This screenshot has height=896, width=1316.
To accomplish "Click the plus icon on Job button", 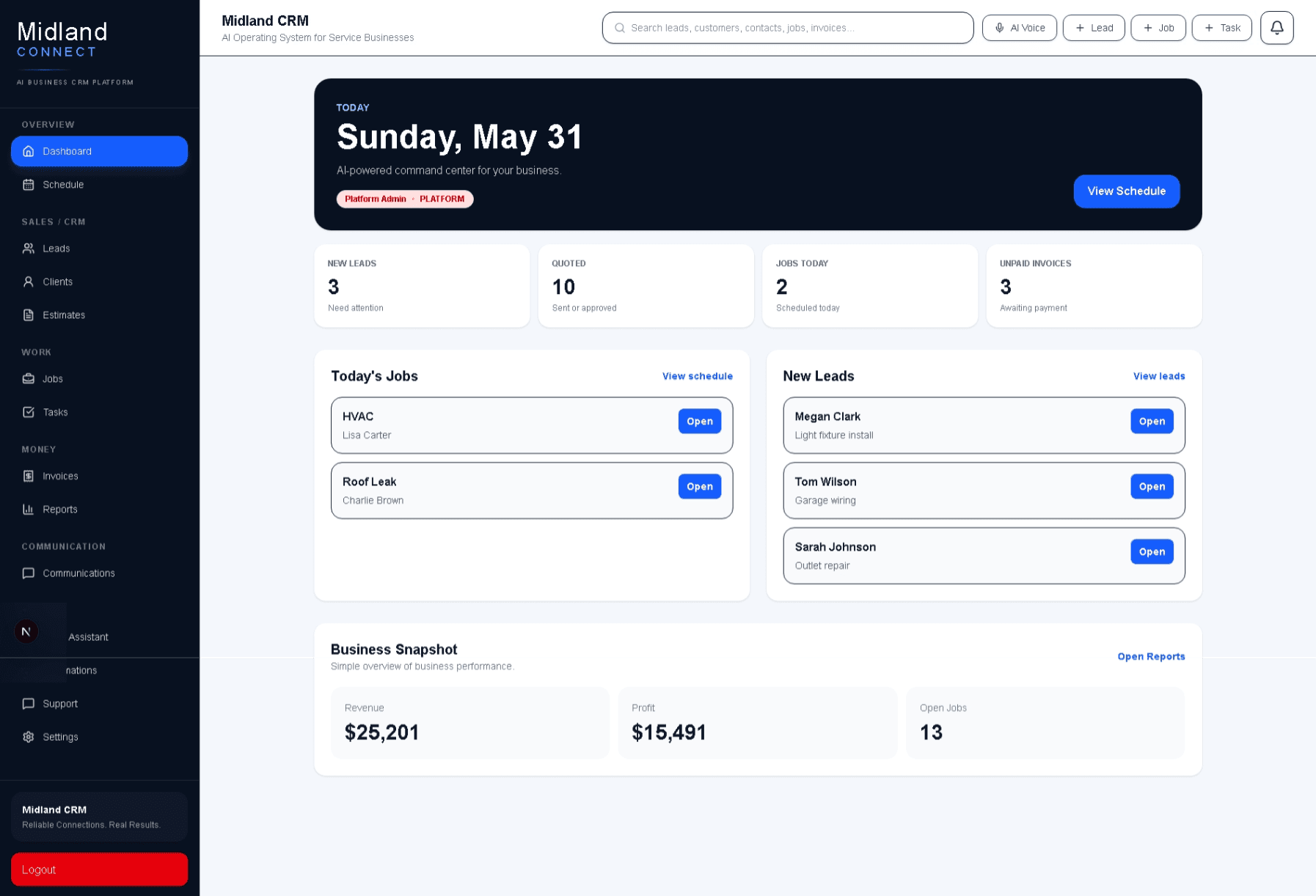I will [1148, 28].
